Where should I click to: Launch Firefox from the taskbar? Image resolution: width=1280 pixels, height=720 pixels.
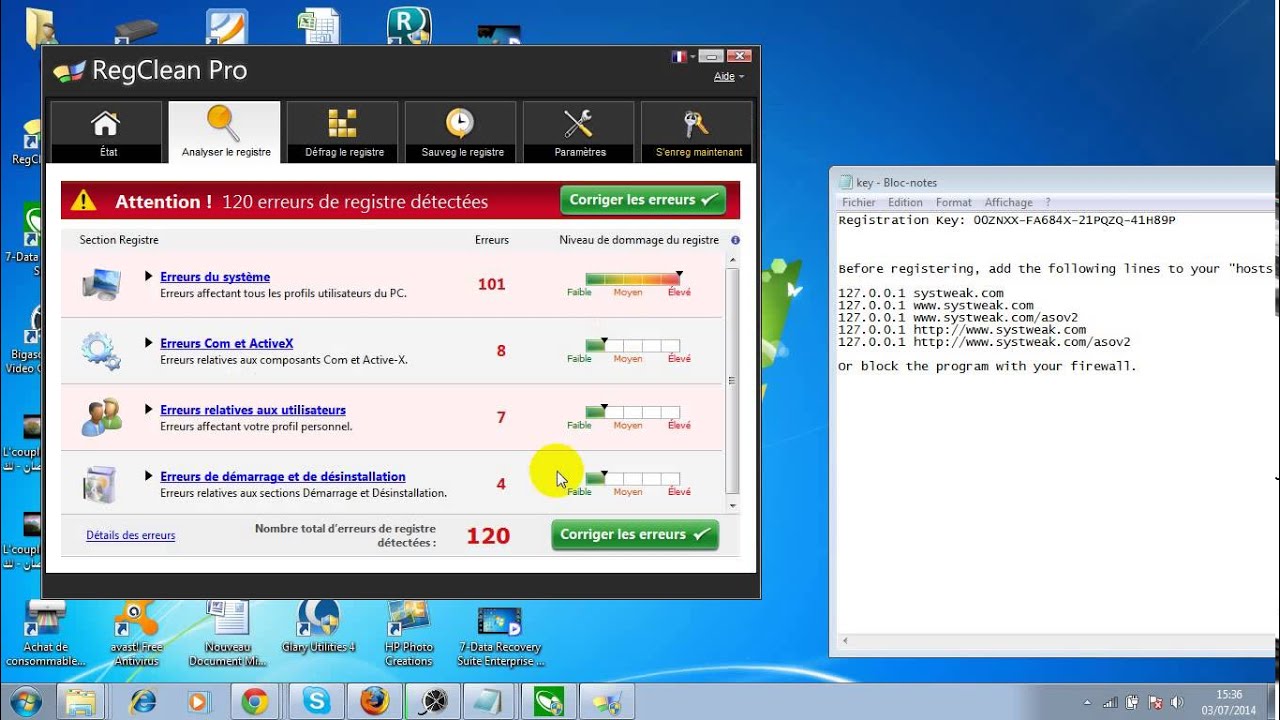tap(374, 702)
